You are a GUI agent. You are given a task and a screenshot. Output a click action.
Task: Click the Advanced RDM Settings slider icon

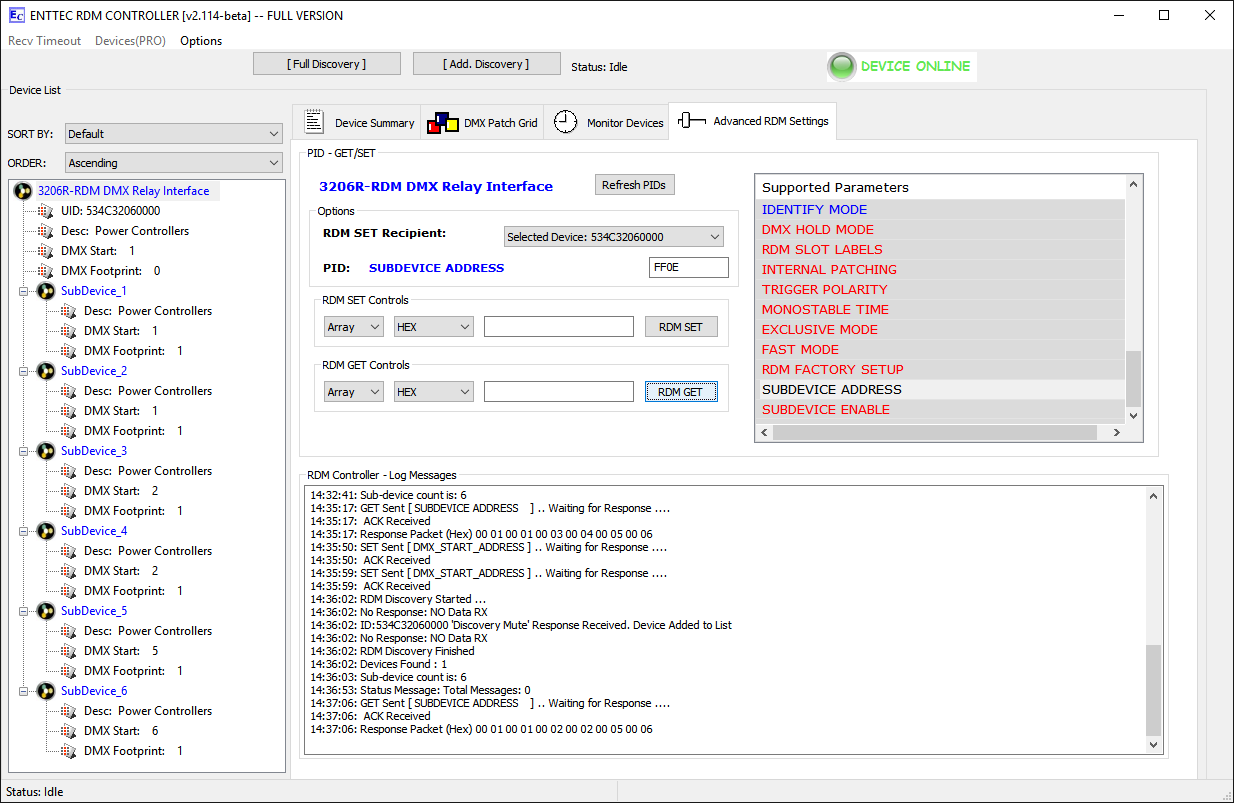[691, 121]
